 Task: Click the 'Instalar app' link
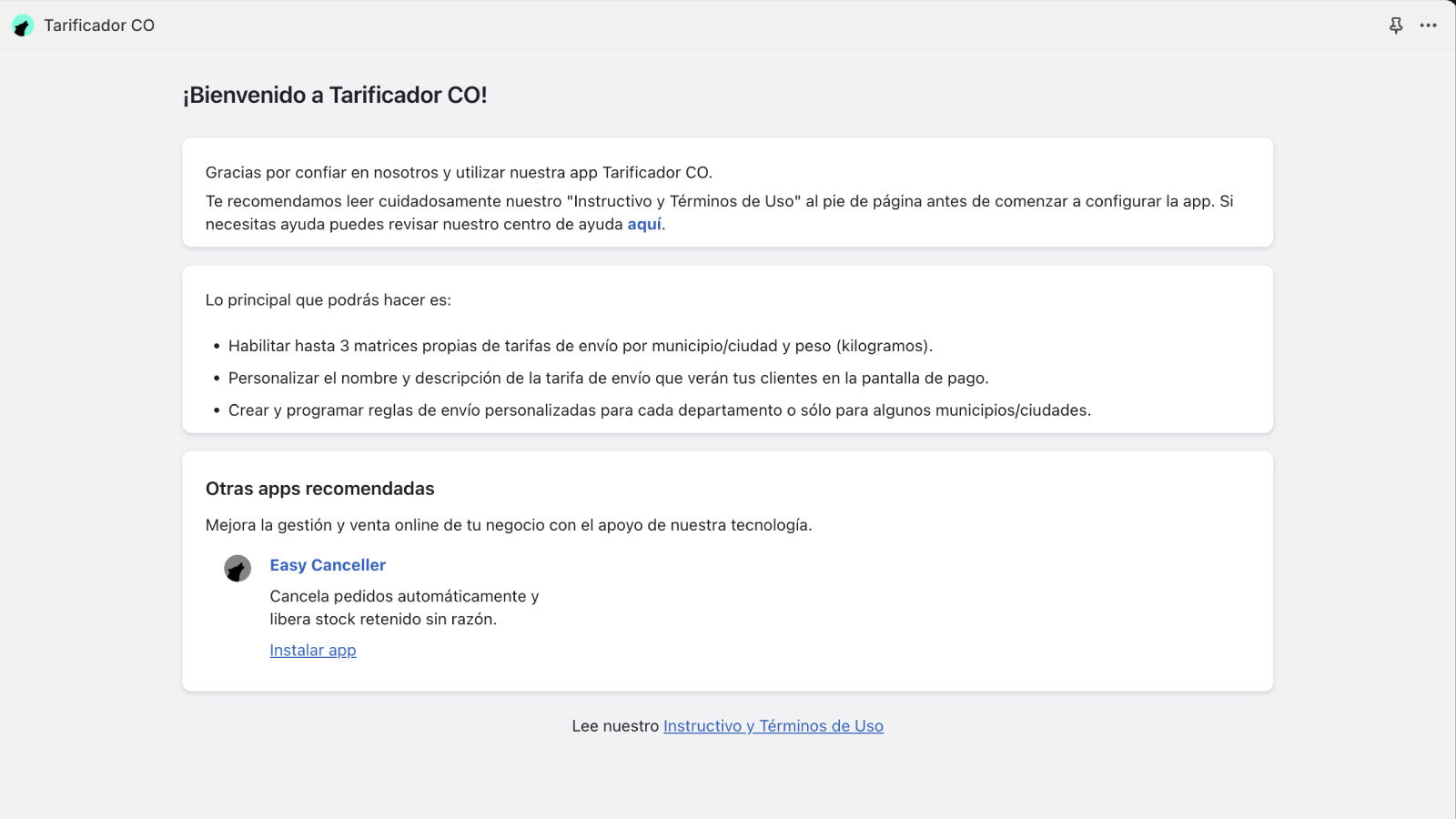[x=313, y=650]
